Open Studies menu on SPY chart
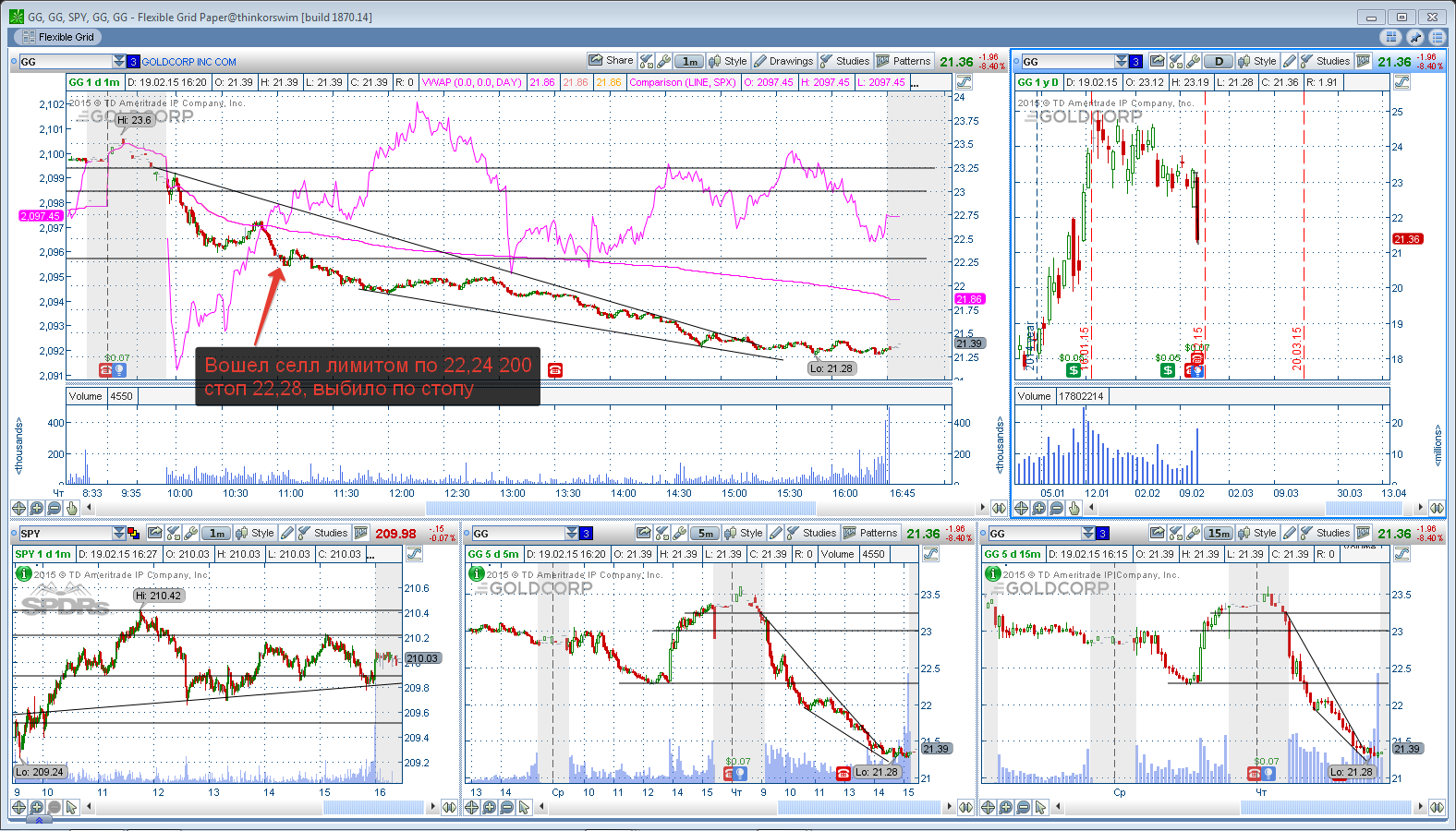The image size is (1456, 831). 322,533
